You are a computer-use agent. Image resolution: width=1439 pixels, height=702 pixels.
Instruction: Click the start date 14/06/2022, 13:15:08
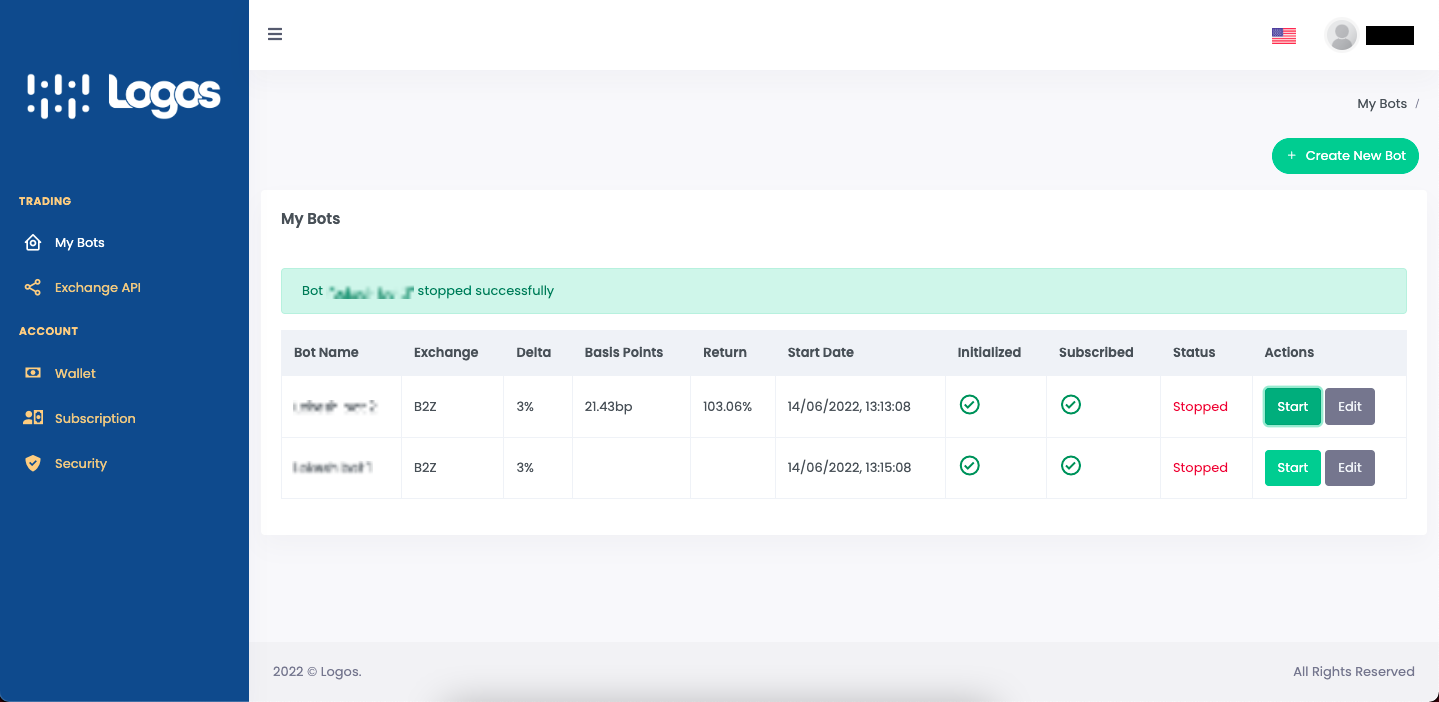tap(849, 468)
